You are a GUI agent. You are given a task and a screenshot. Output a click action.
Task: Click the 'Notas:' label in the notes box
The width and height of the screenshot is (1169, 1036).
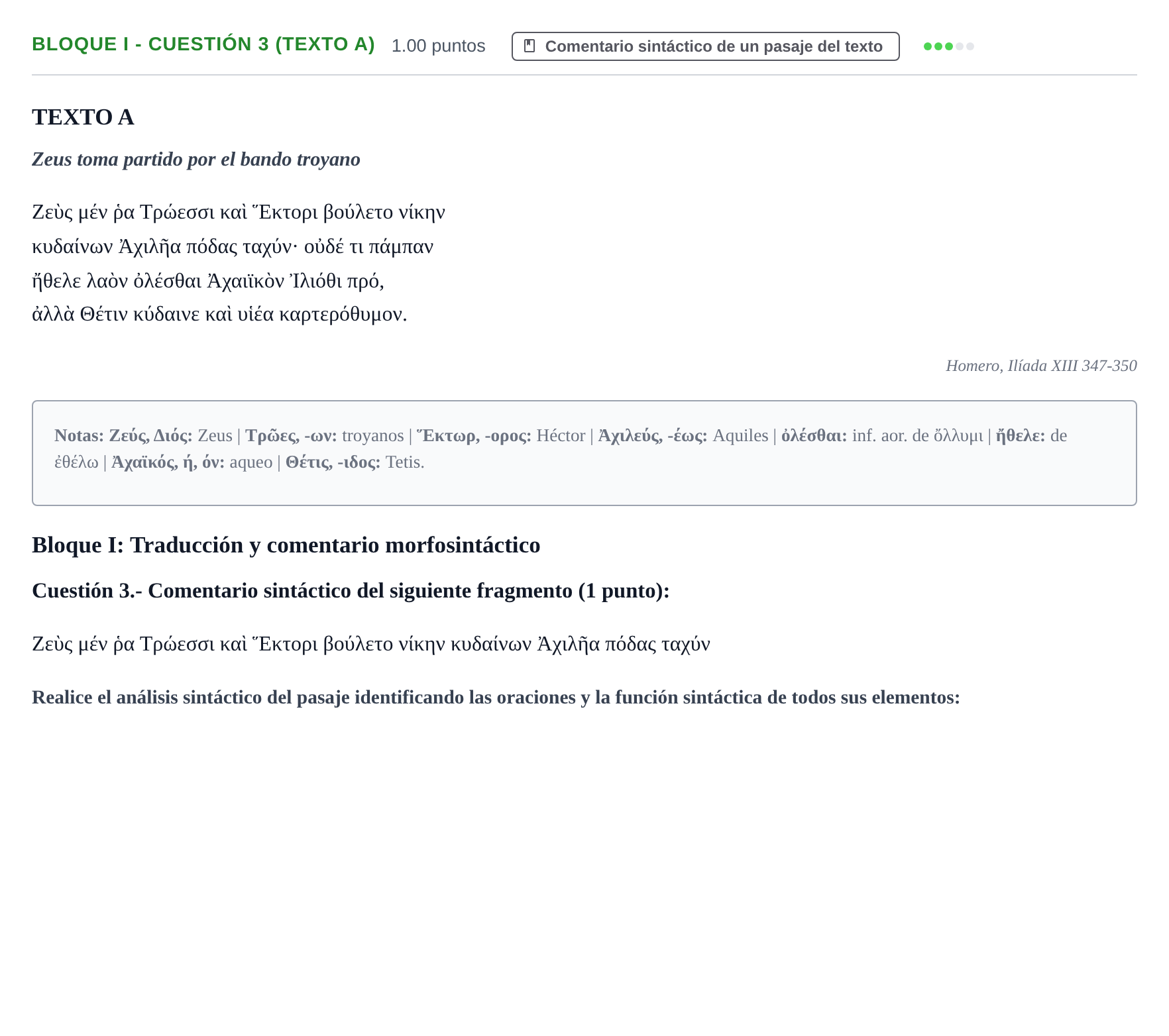point(79,436)
